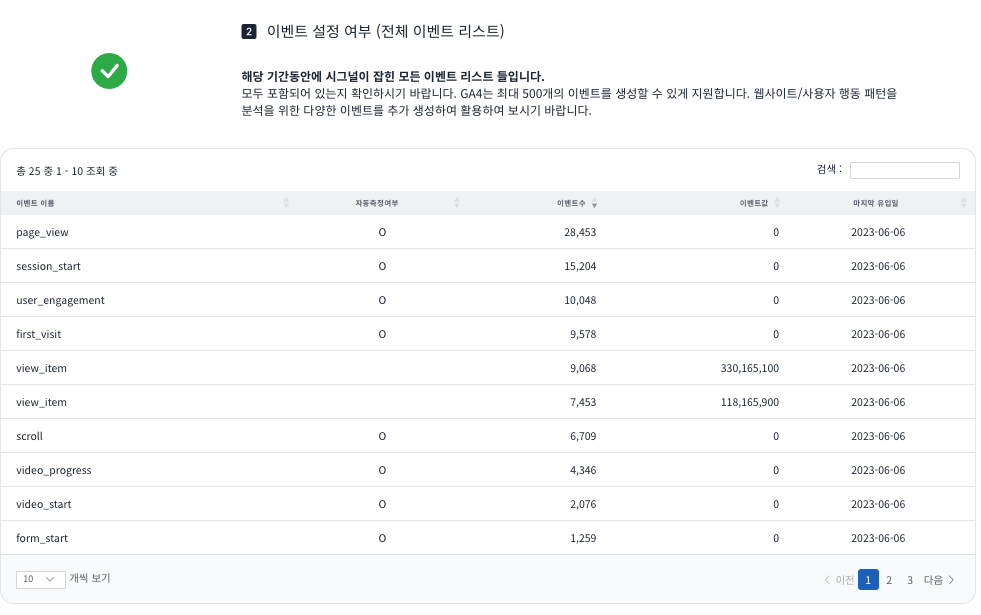
Task: Select the video_progress event row
Action: point(54,470)
